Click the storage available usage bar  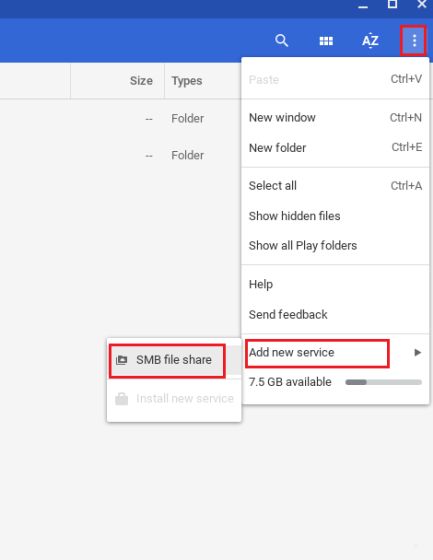[x=383, y=382]
